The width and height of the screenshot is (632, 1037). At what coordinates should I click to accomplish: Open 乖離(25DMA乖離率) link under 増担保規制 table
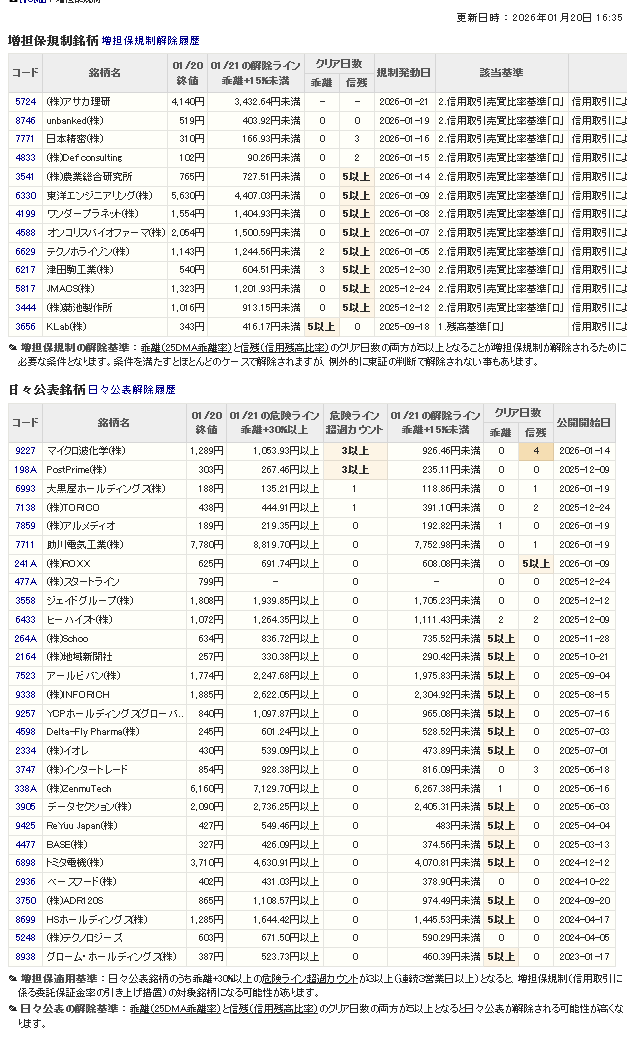[181, 347]
